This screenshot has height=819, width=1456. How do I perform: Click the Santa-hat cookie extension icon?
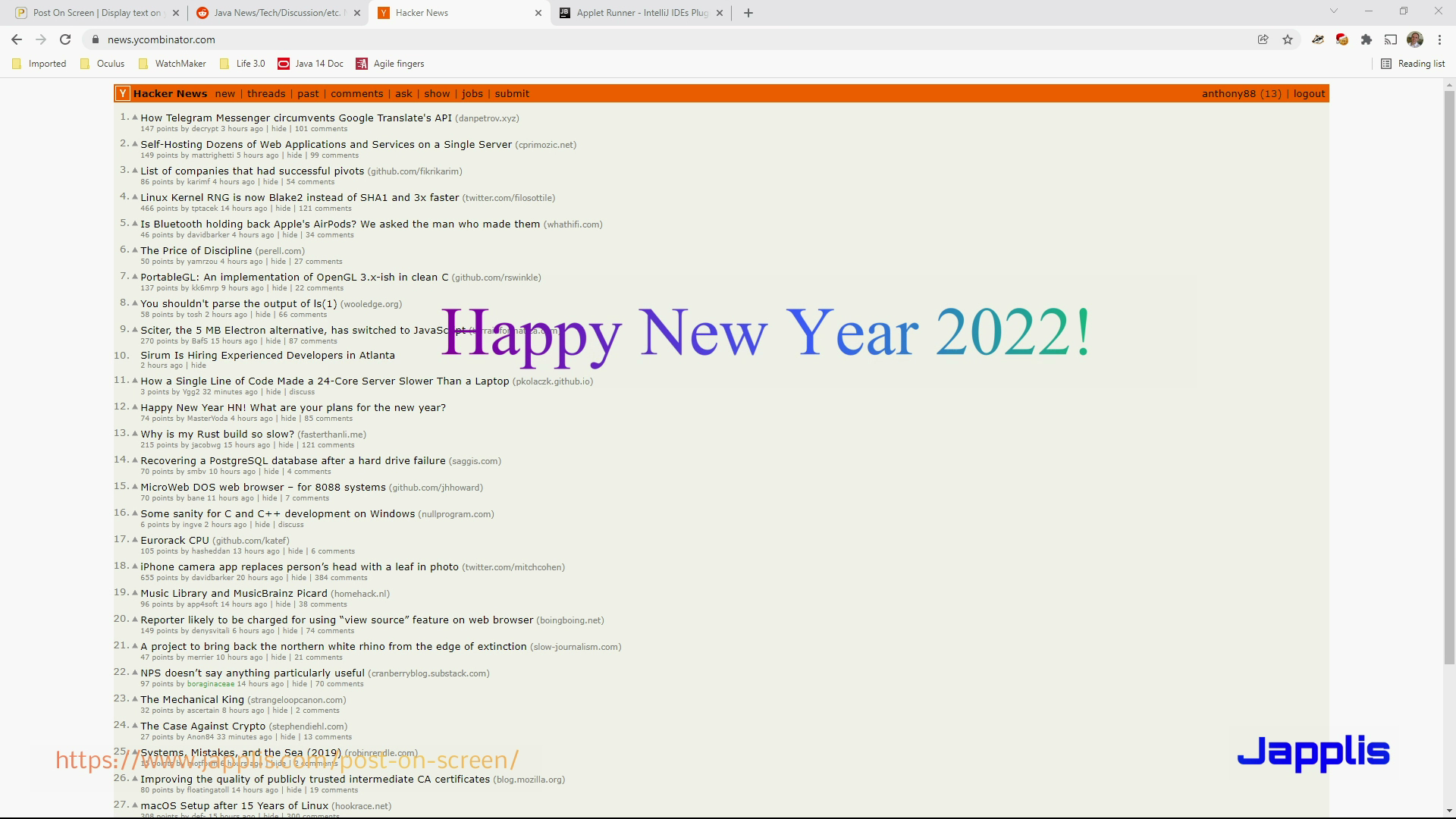coord(1342,39)
